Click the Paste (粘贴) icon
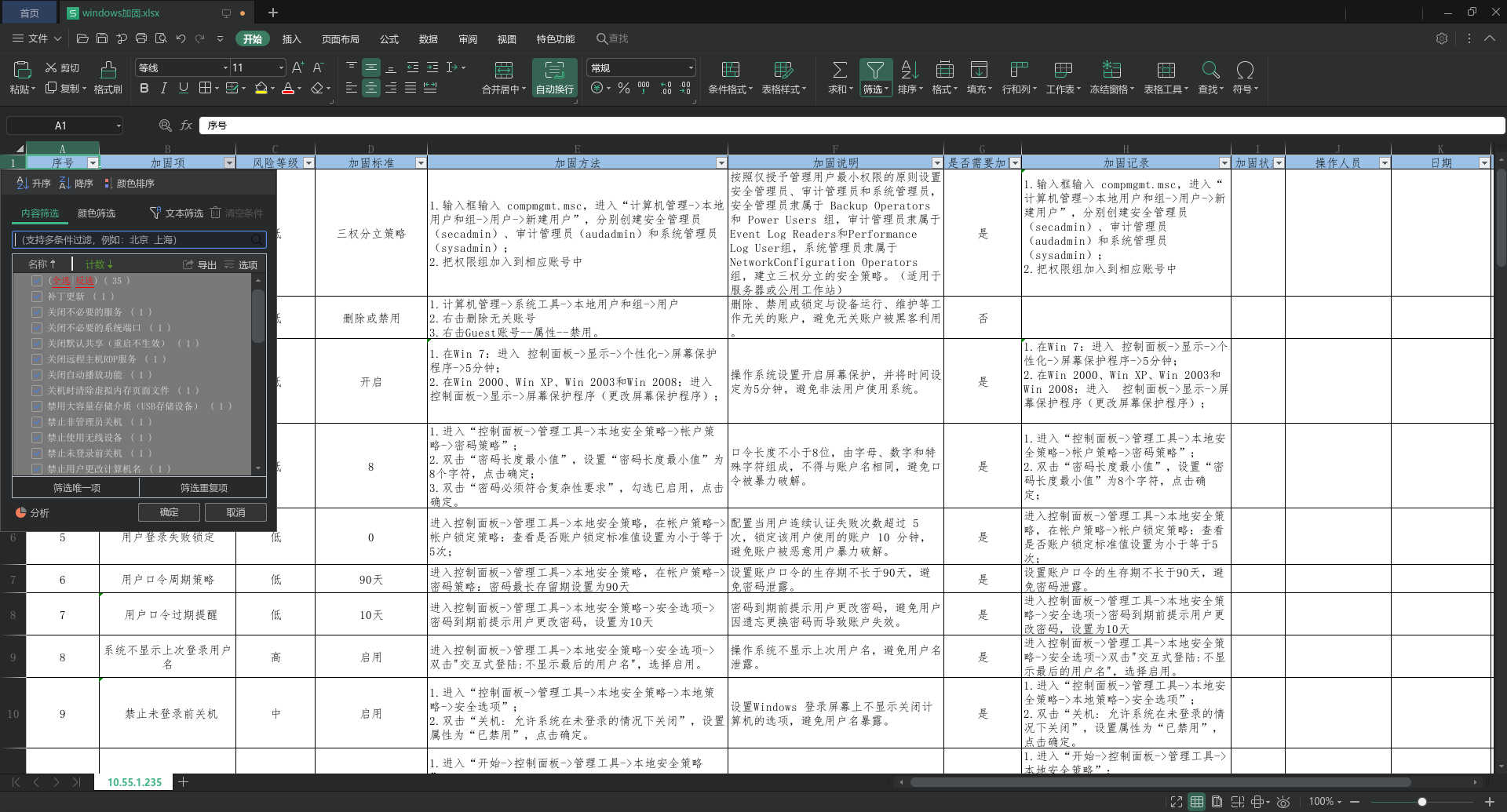This screenshot has height=812, width=1507. pyautogui.click(x=21, y=69)
